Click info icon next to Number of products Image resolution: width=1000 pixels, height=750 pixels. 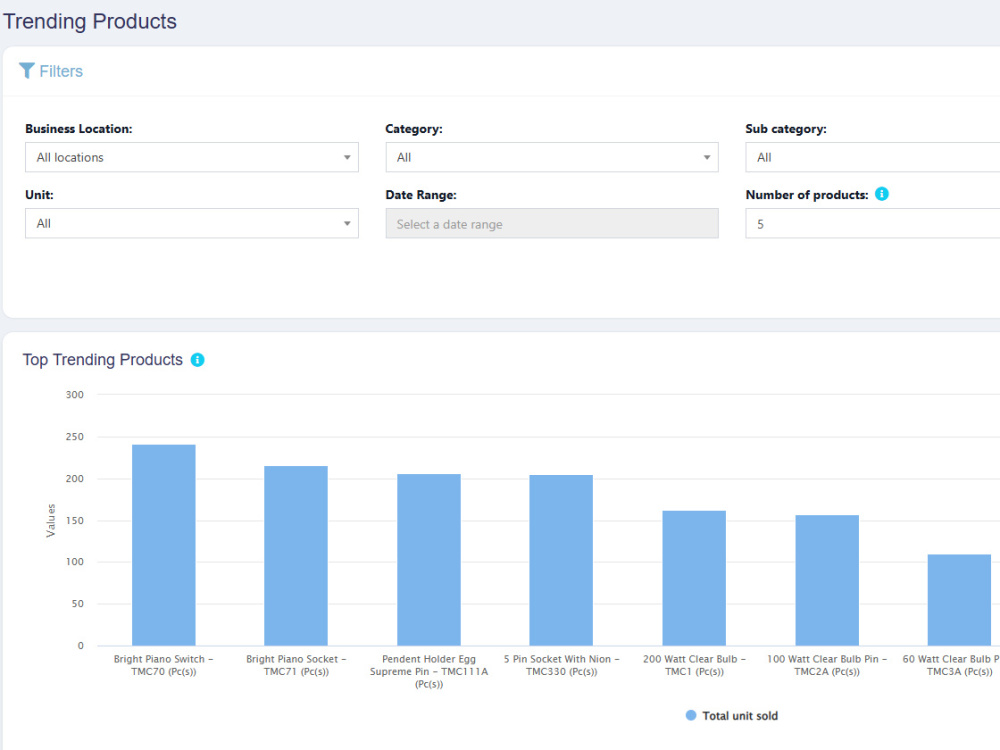pyautogui.click(x=882, y=194)
